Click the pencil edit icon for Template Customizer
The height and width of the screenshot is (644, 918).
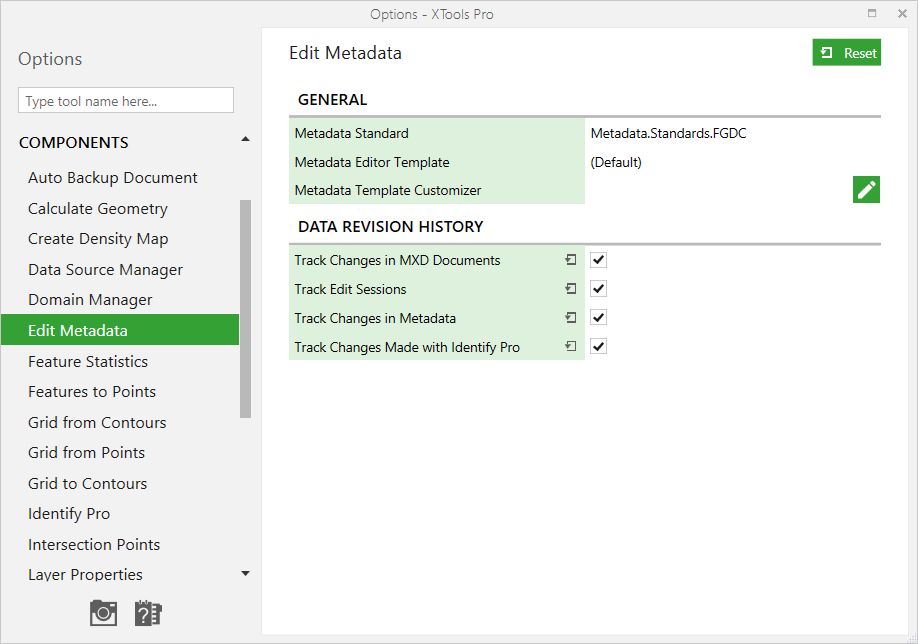(866, 190)
